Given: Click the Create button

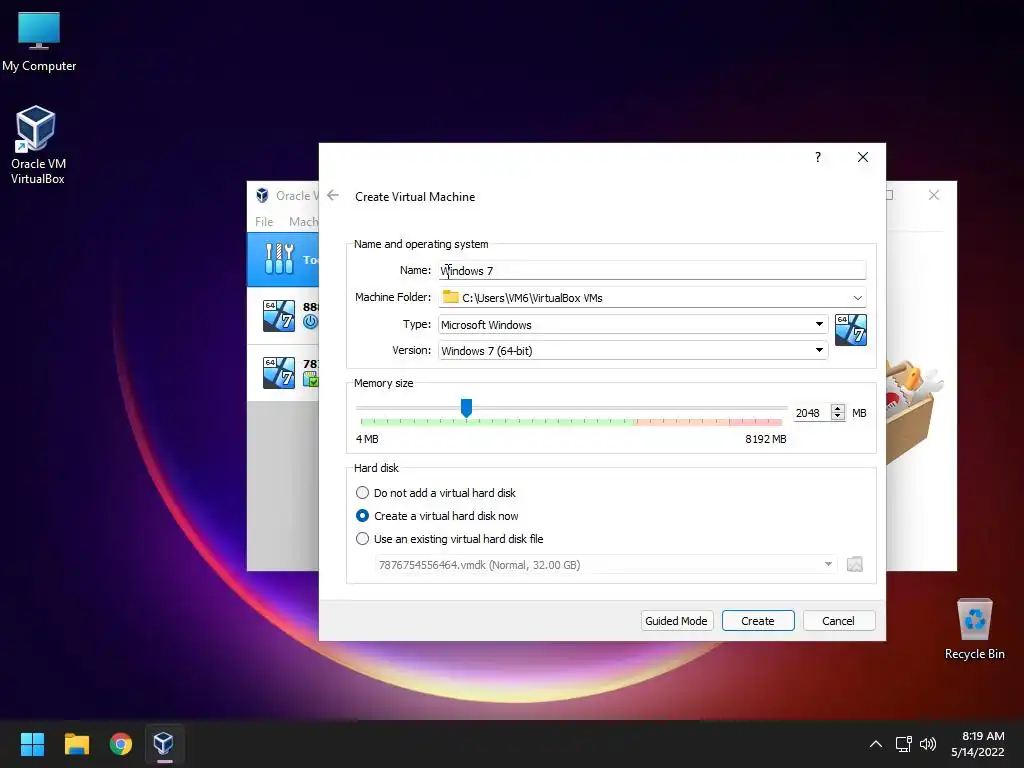Looking at the screenshot, I should [x=758, y=620].
